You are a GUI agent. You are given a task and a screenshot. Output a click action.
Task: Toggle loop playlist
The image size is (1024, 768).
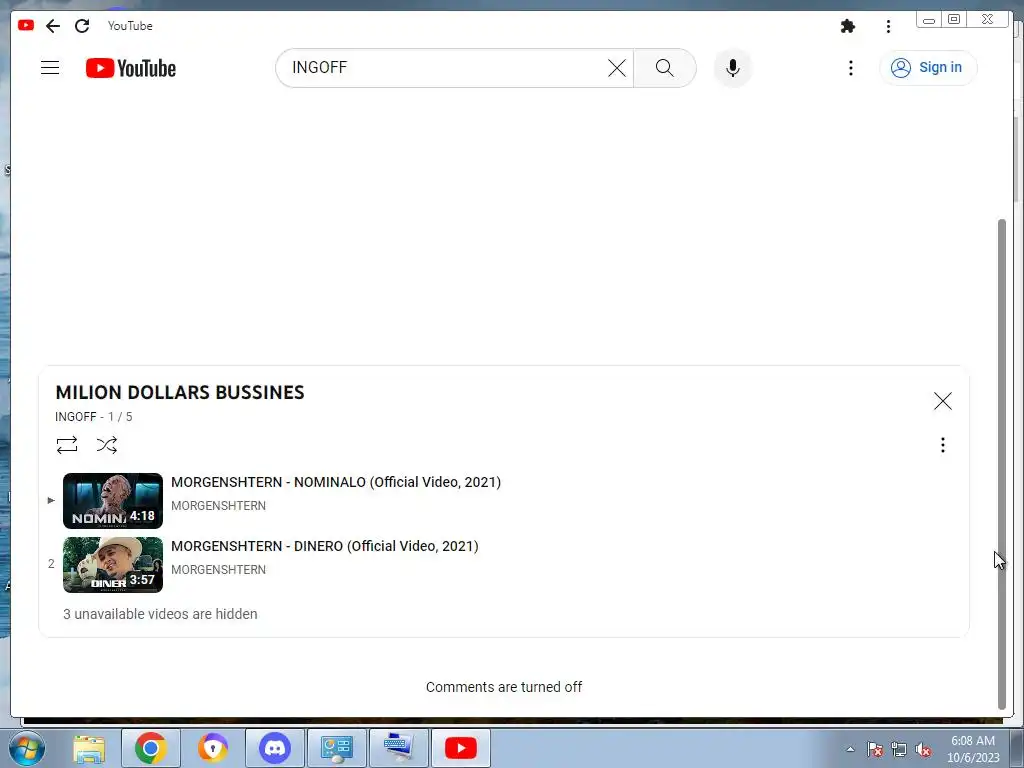[x=67, y=445]
